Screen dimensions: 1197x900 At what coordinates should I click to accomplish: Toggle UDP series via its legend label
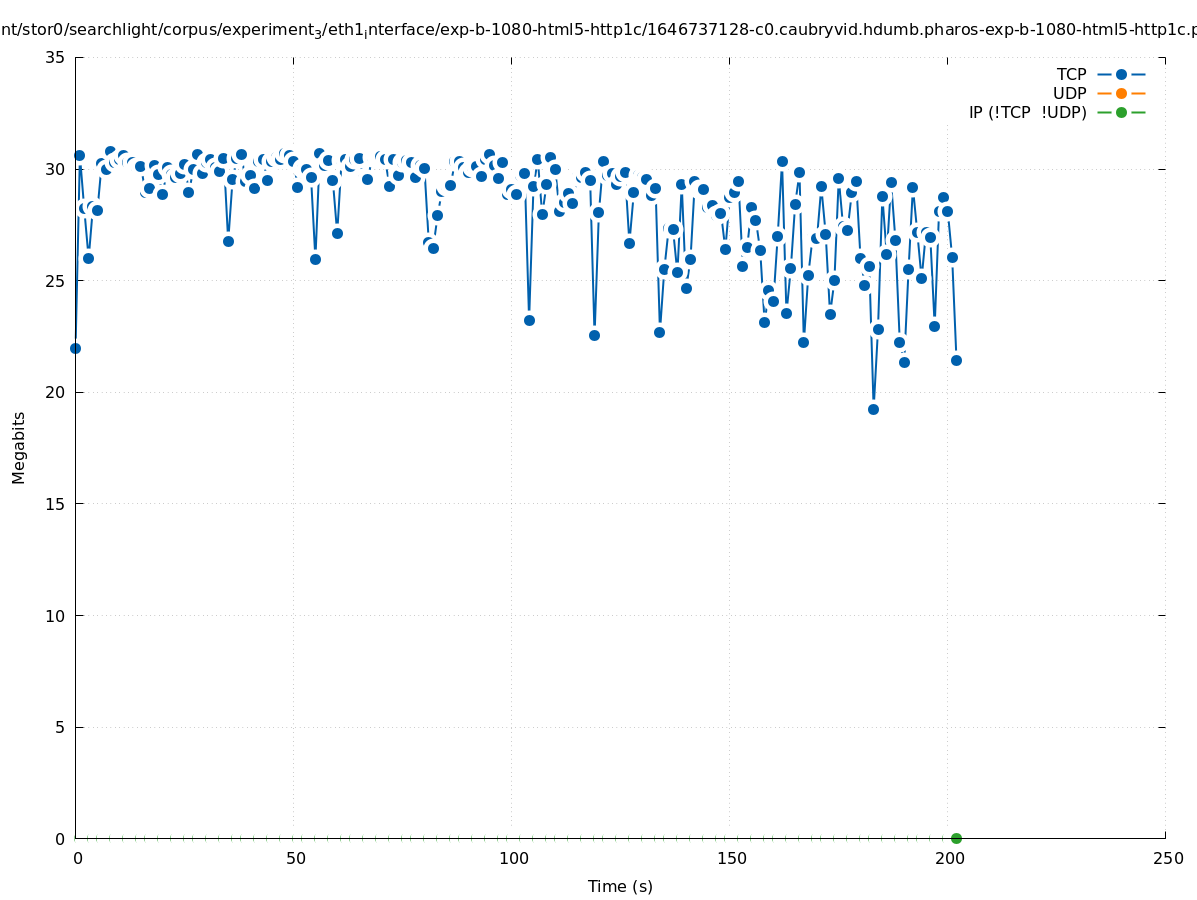pyautogui.click(x=1069, y=93)
